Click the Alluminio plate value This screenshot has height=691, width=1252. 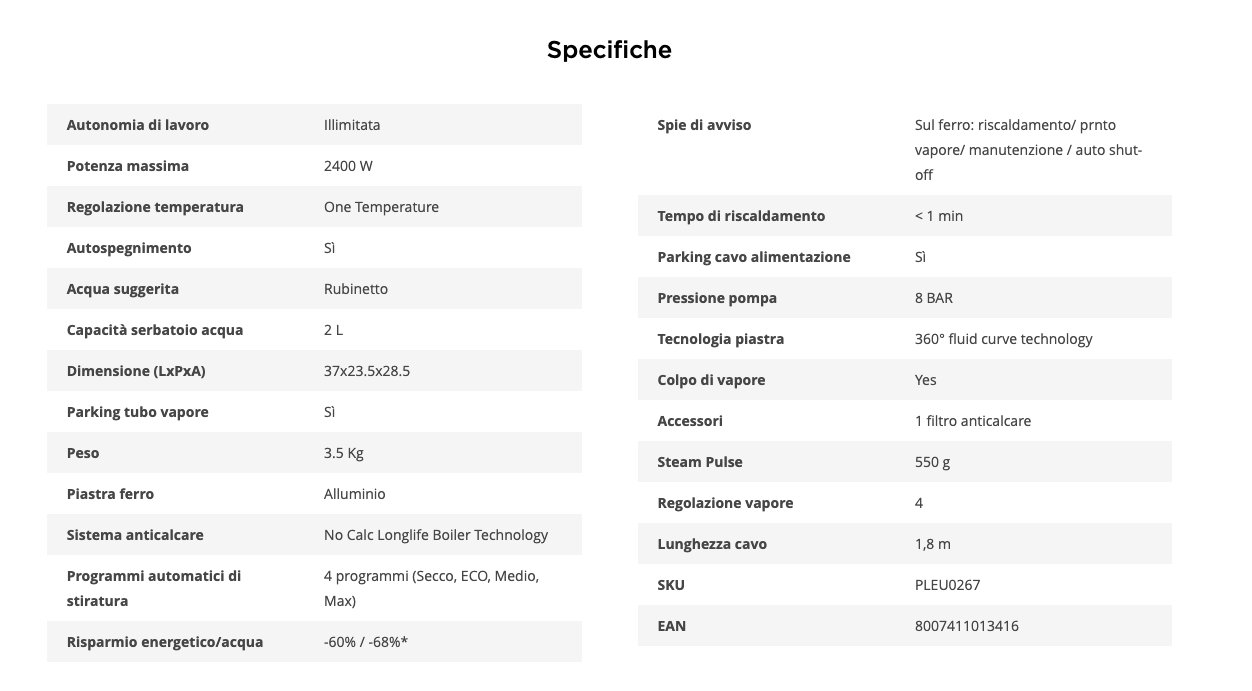pyautogui.click(x=354, y=494)
